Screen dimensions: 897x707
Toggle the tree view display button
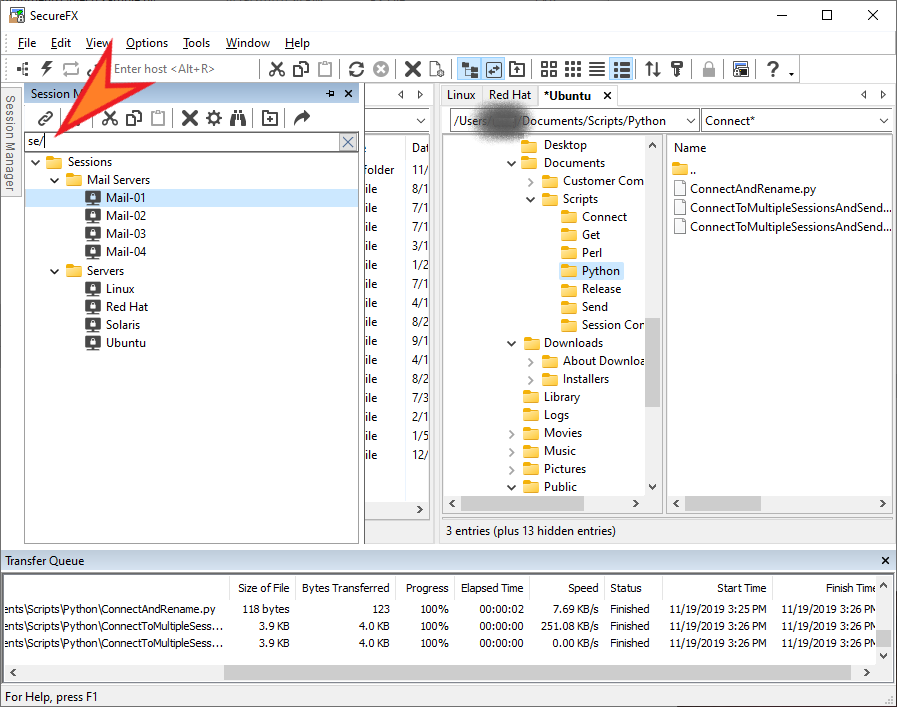tap(470, 68)
